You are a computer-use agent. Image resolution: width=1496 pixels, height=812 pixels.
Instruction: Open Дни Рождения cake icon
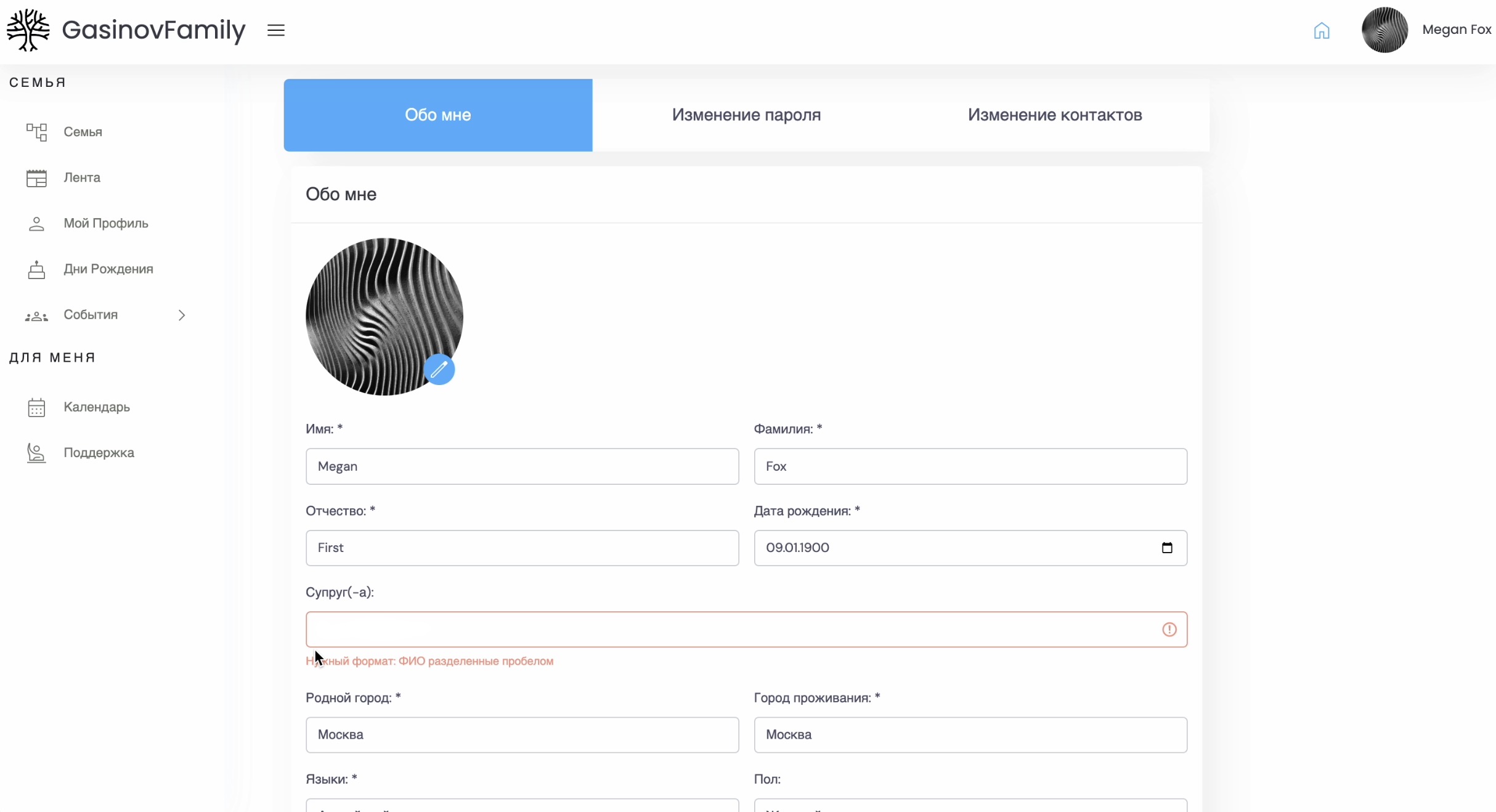[36, 269]
